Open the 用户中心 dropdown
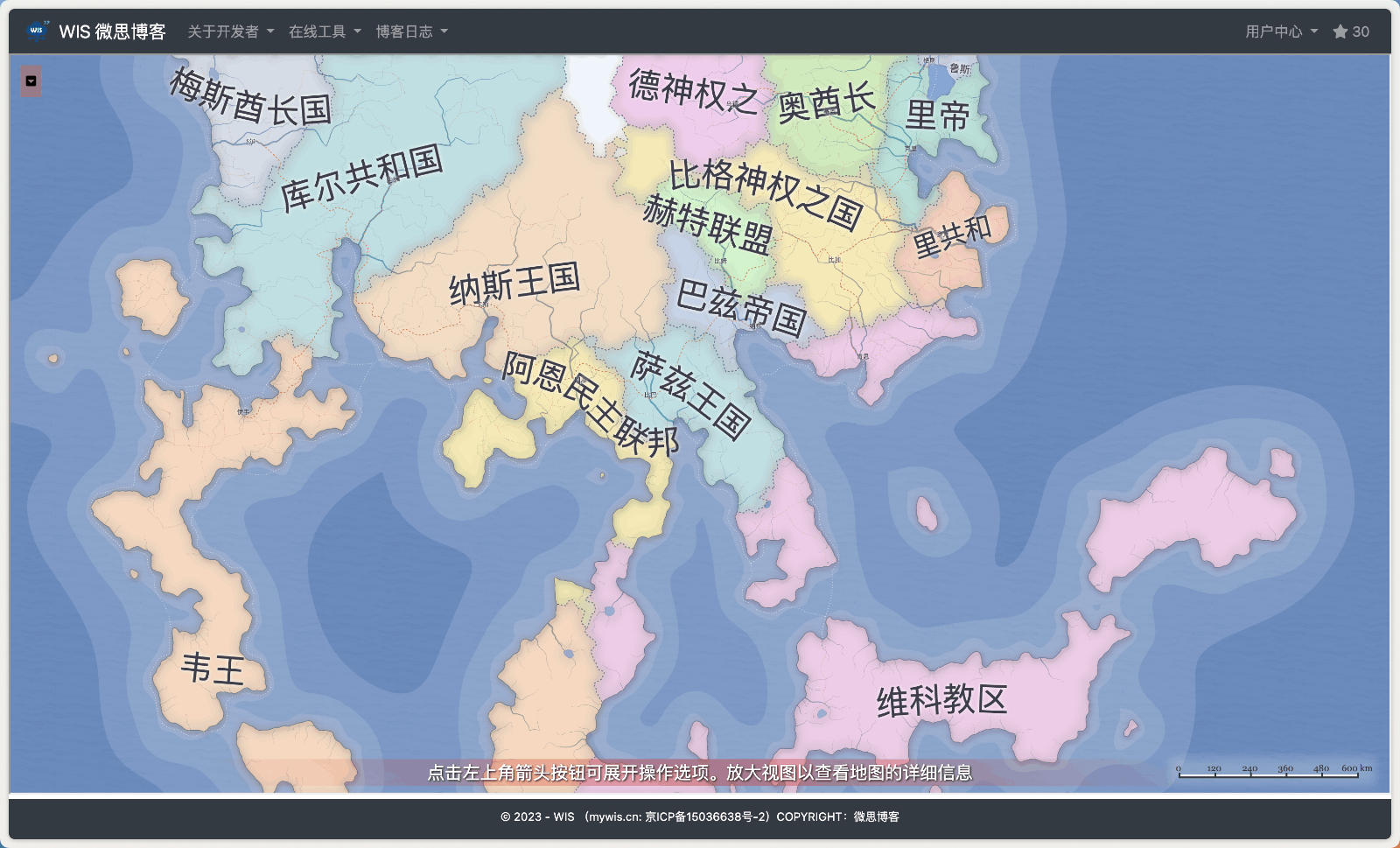Screen dimensions: 1400x848 click(1282, 32)
